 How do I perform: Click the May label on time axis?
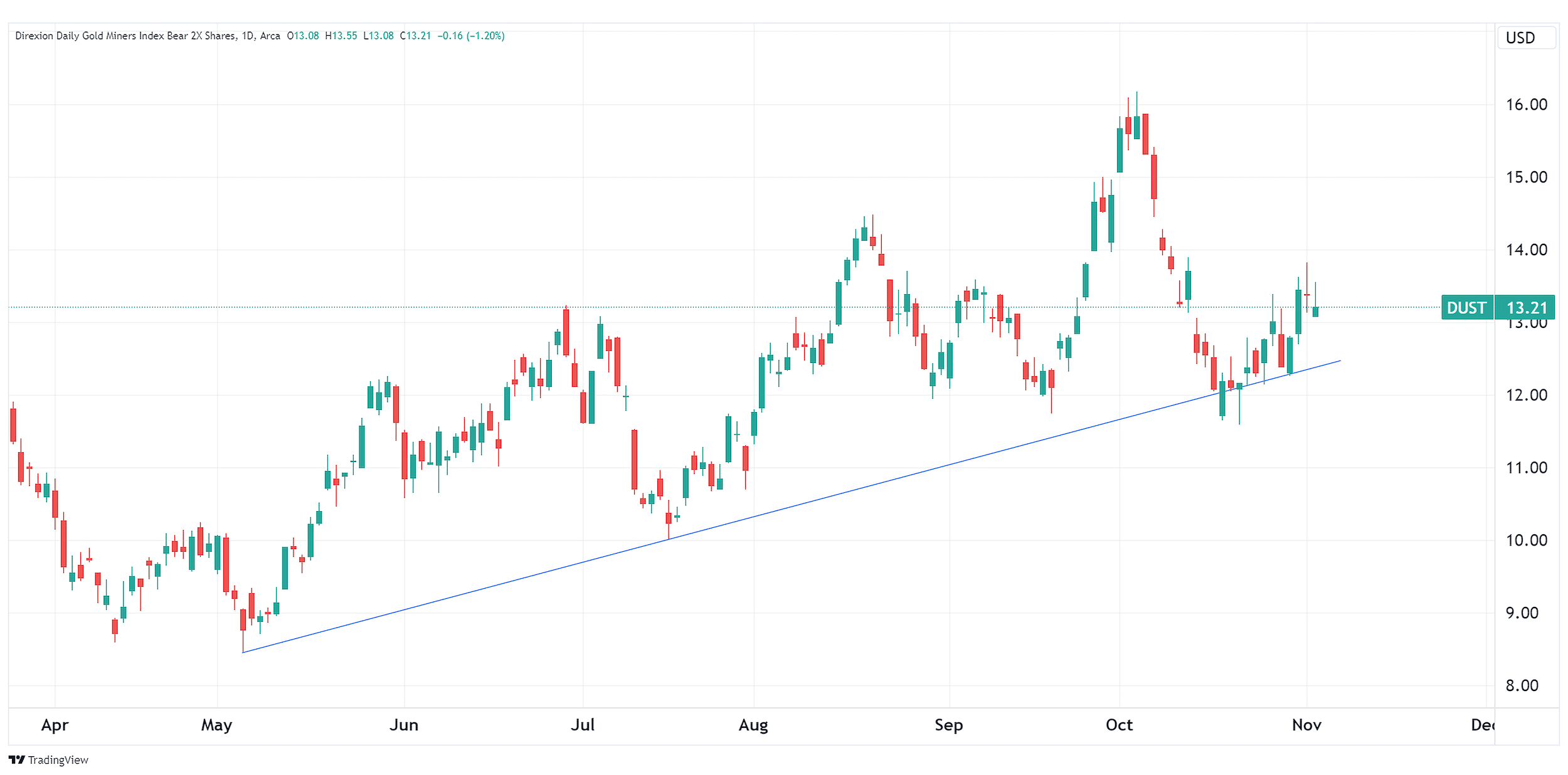[216, 725]
